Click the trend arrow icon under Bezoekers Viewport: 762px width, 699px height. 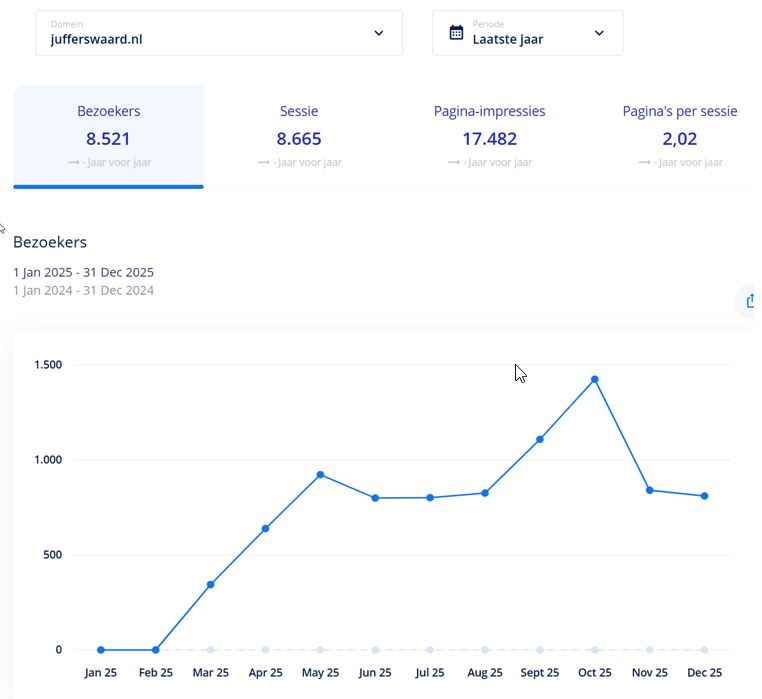[73, 162]
